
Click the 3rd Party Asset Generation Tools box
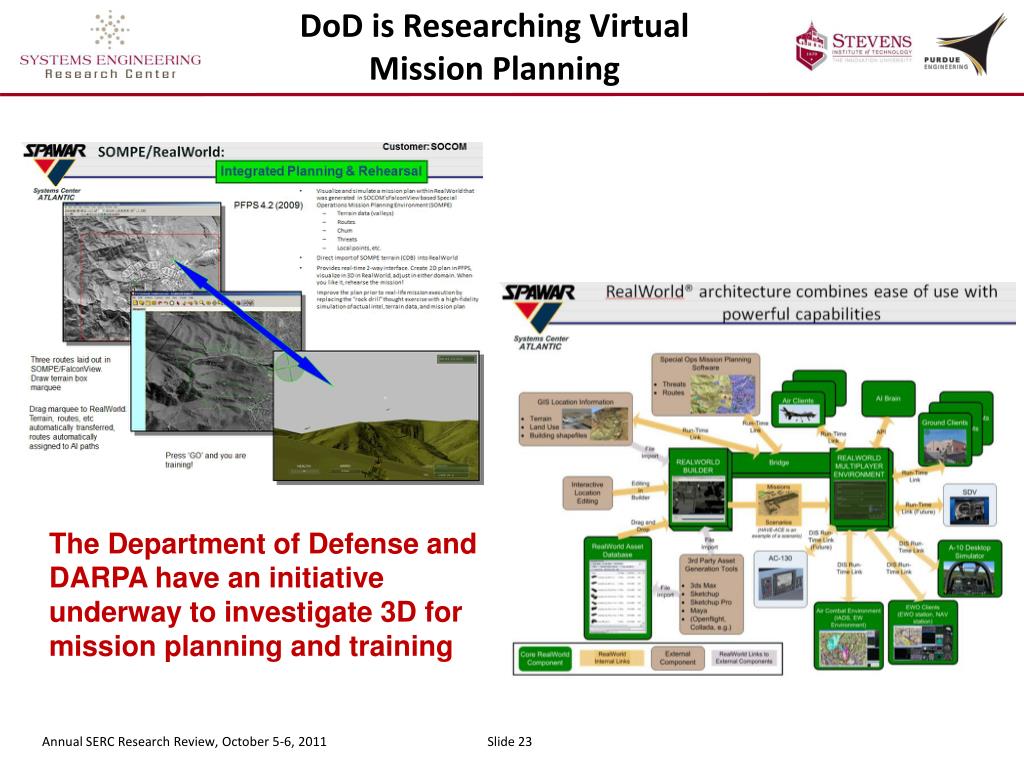tap(711, 594)
